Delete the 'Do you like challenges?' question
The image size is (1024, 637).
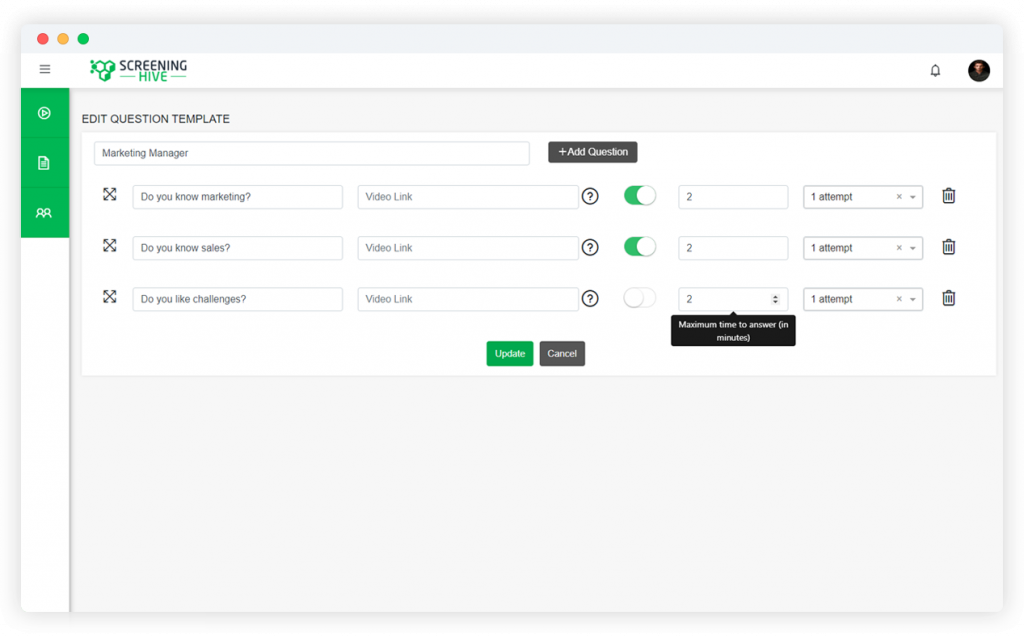[x=948, y=298]
